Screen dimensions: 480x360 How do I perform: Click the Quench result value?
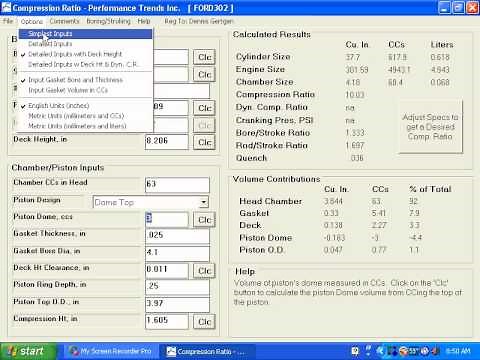point(357,158)
